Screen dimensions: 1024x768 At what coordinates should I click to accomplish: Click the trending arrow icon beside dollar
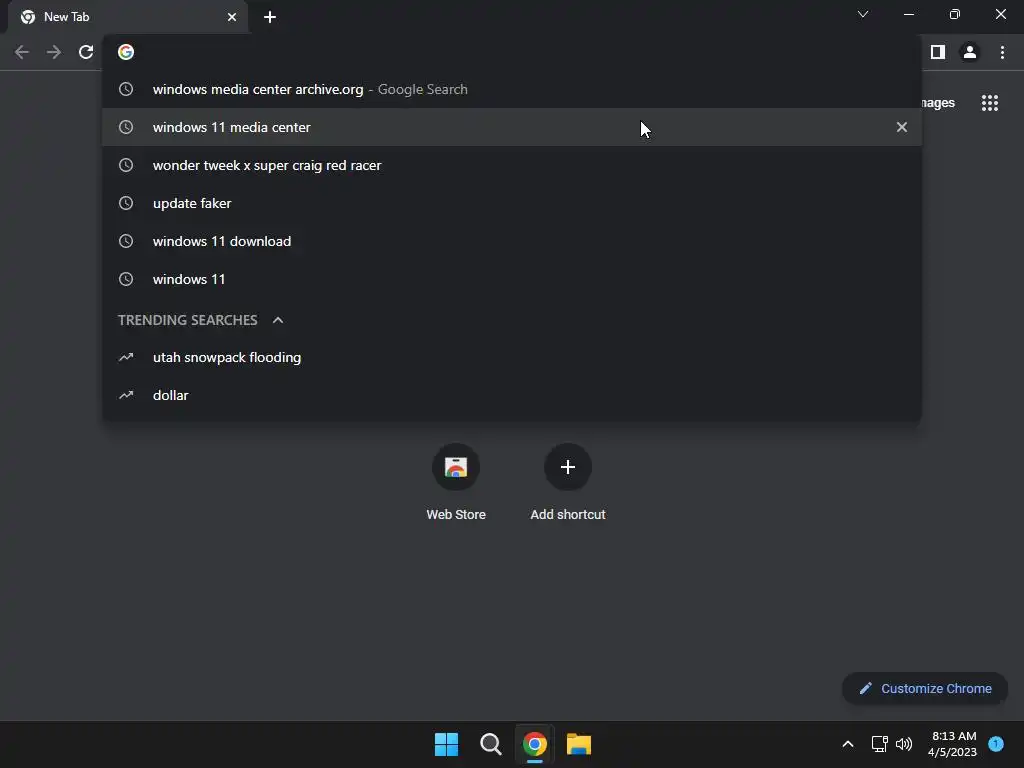pos(126,395)
